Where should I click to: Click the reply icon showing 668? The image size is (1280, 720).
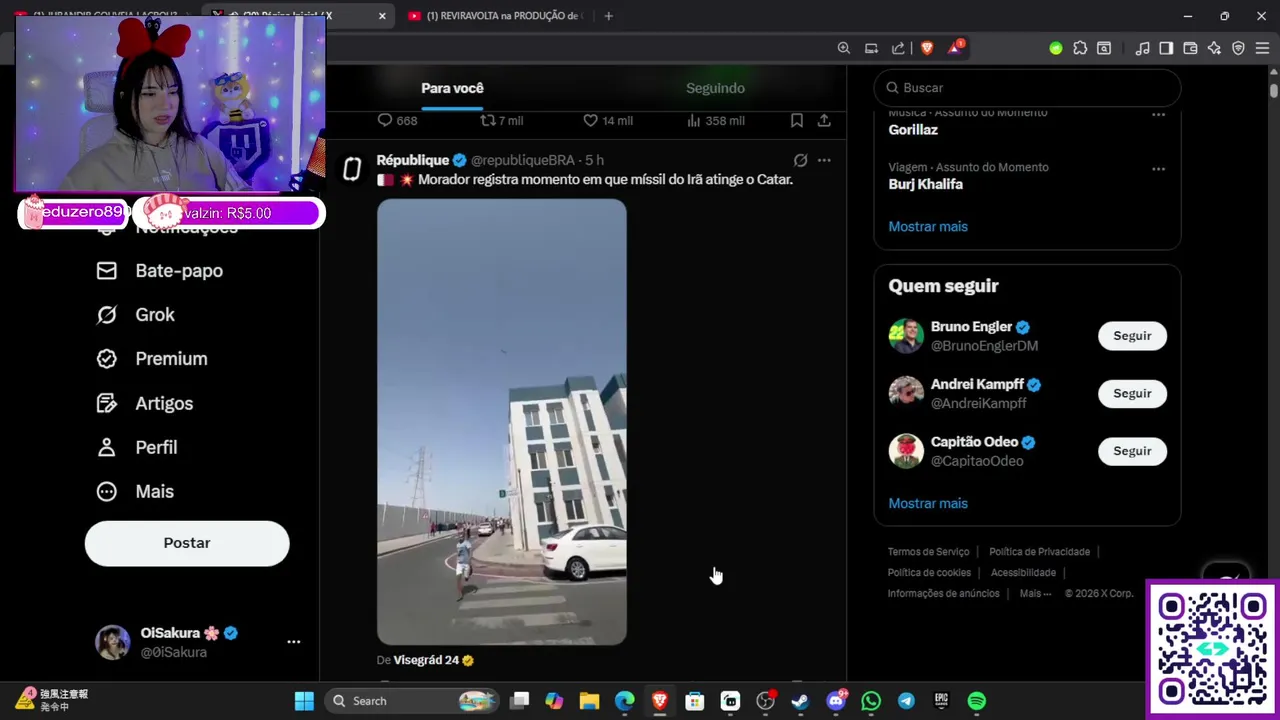(x=385, y=120)
